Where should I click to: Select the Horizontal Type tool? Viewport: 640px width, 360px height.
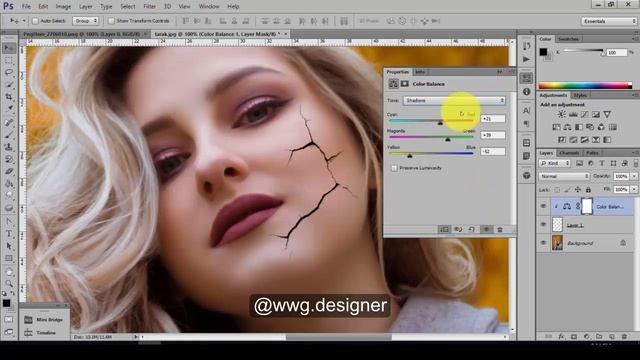click(x=9, y=234)
